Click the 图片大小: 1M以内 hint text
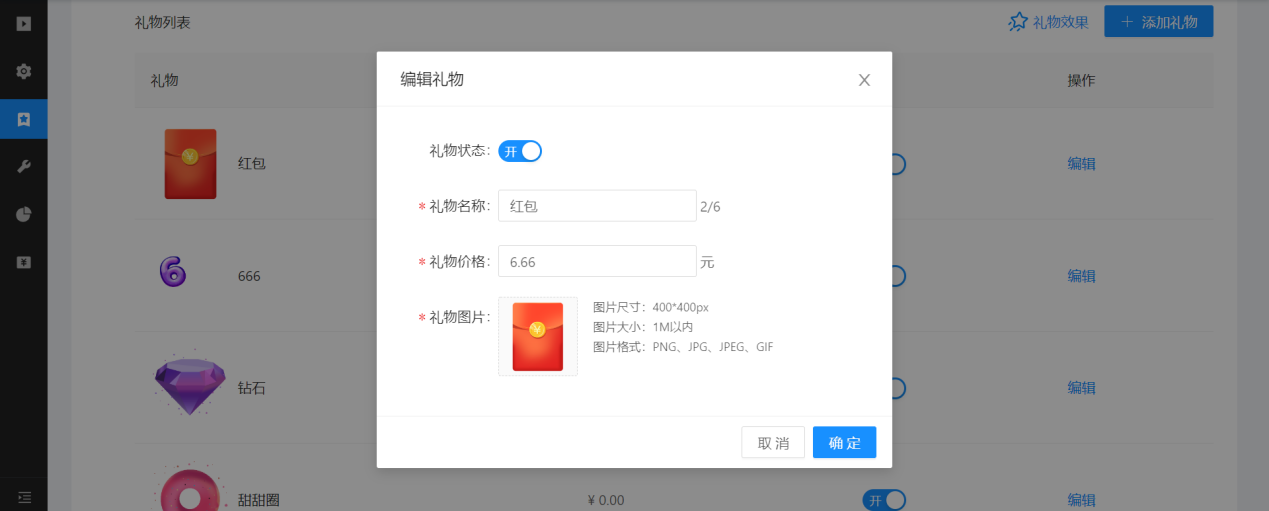Image resolution: width=1269 pixels, height=511 pixels. [x=643, y=327]
